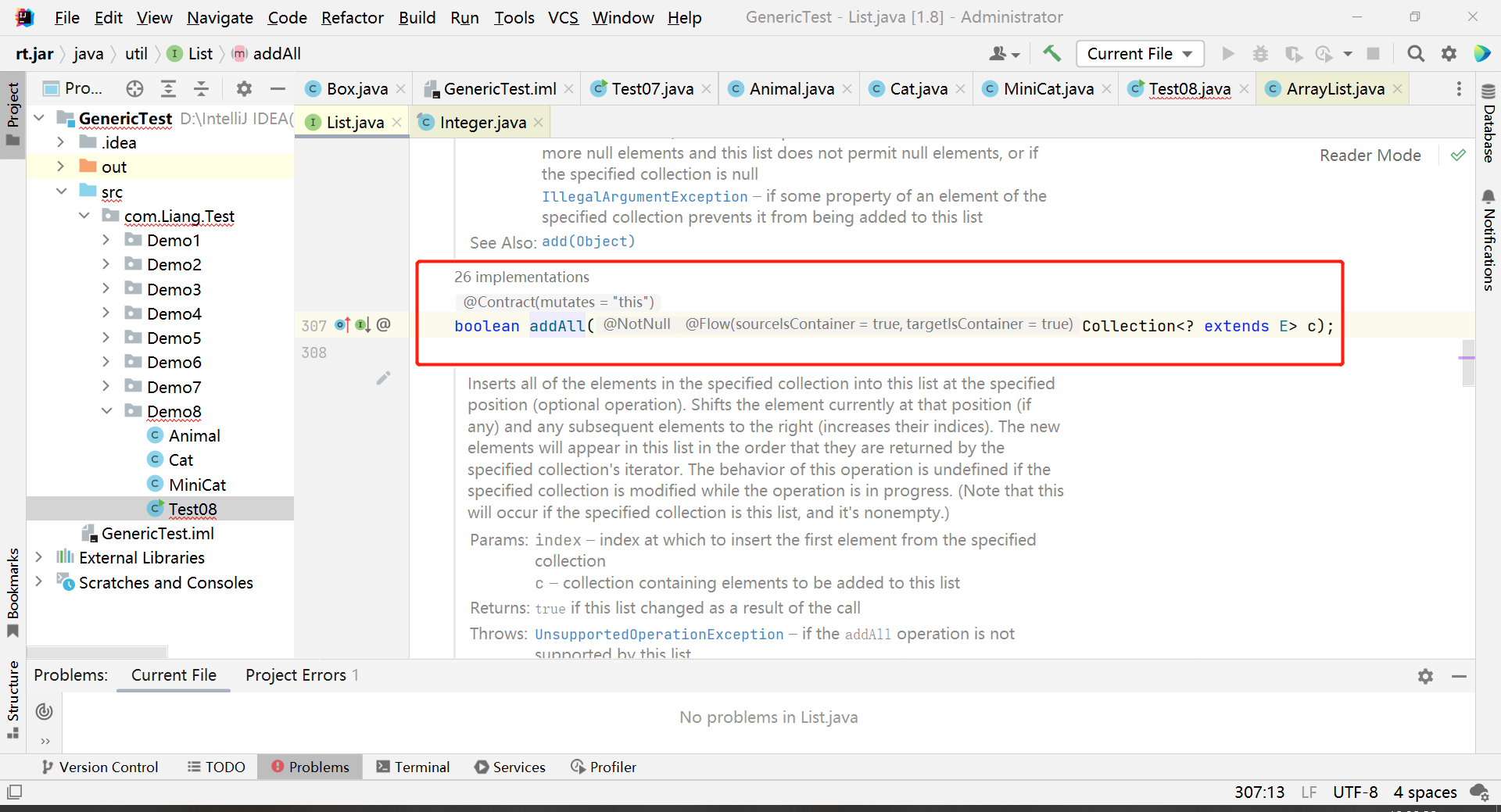
Task: Collapse the GenericTest project root
Action: [39, 118]
